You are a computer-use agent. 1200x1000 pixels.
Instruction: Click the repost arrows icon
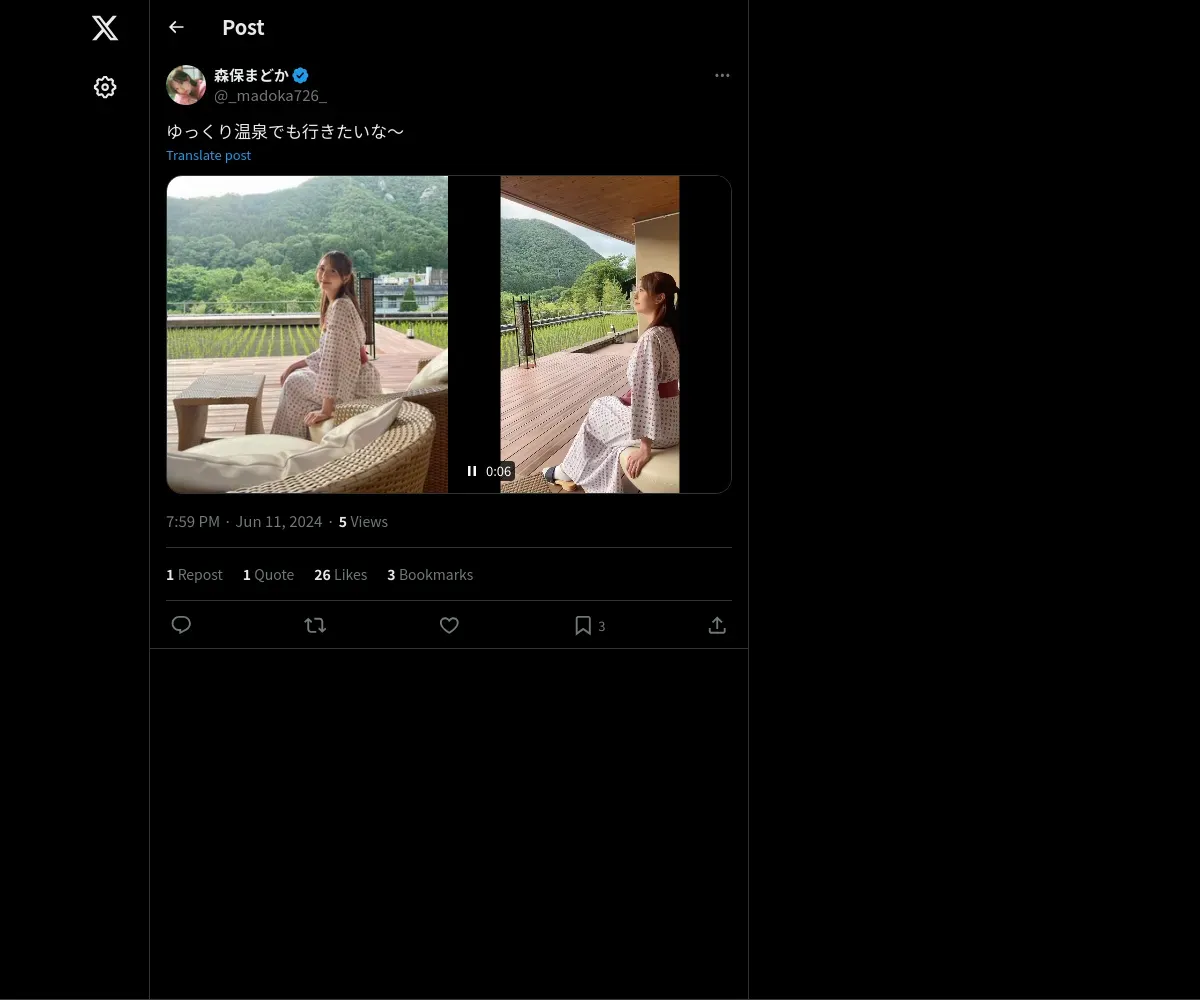pyautogui.click(x=315, y=625)
